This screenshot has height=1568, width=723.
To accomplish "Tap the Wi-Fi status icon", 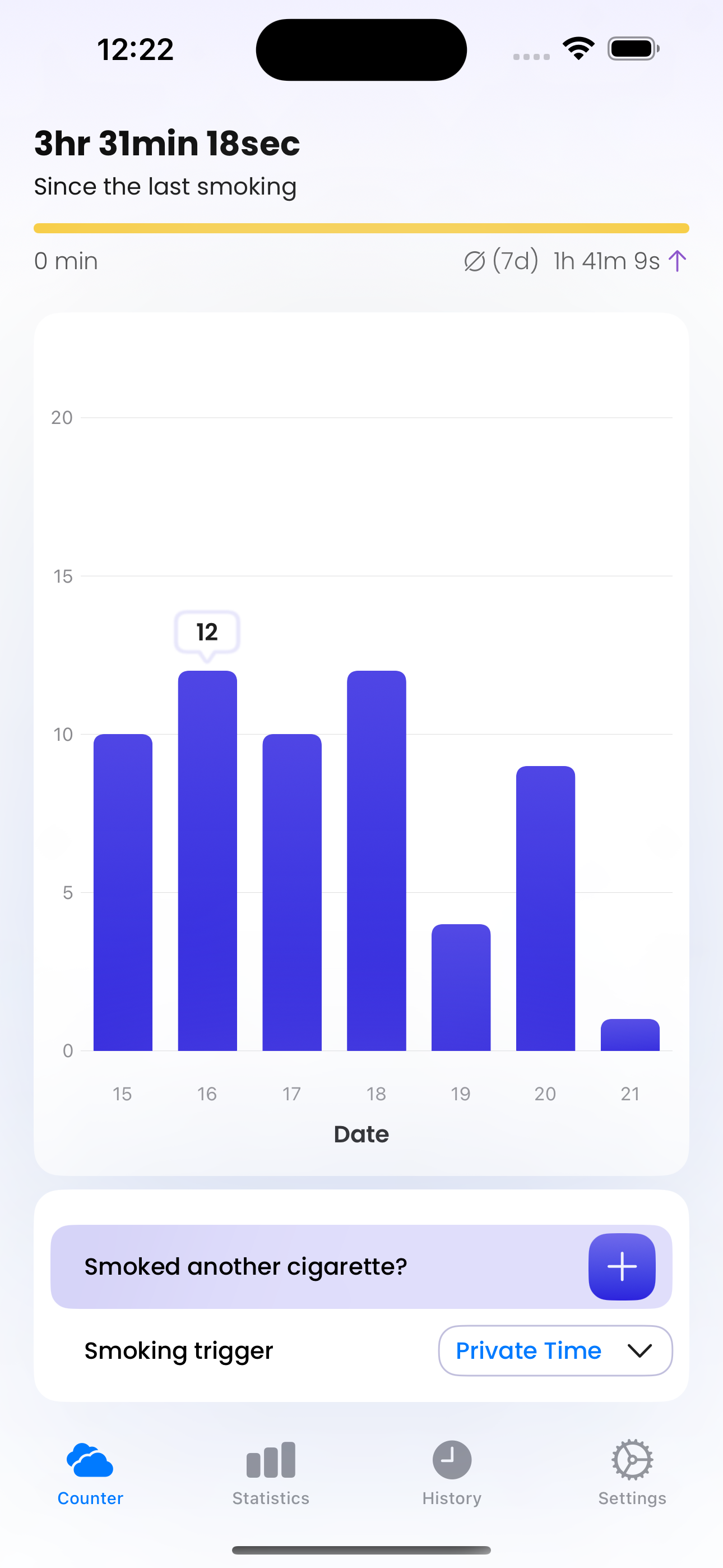I will [x=578, y=49].
